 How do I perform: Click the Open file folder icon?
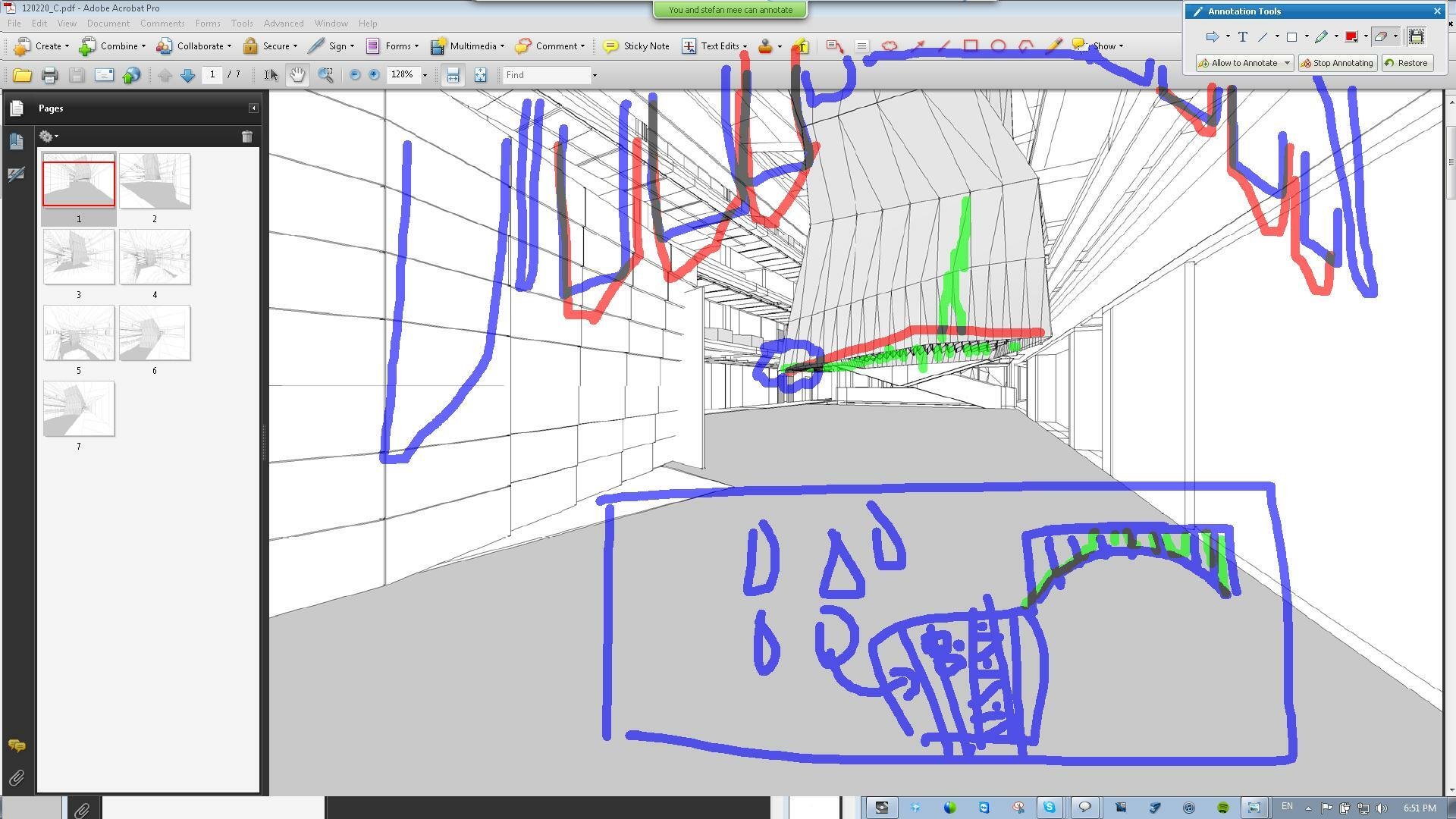pyautogui.click(x=22, y=75)
